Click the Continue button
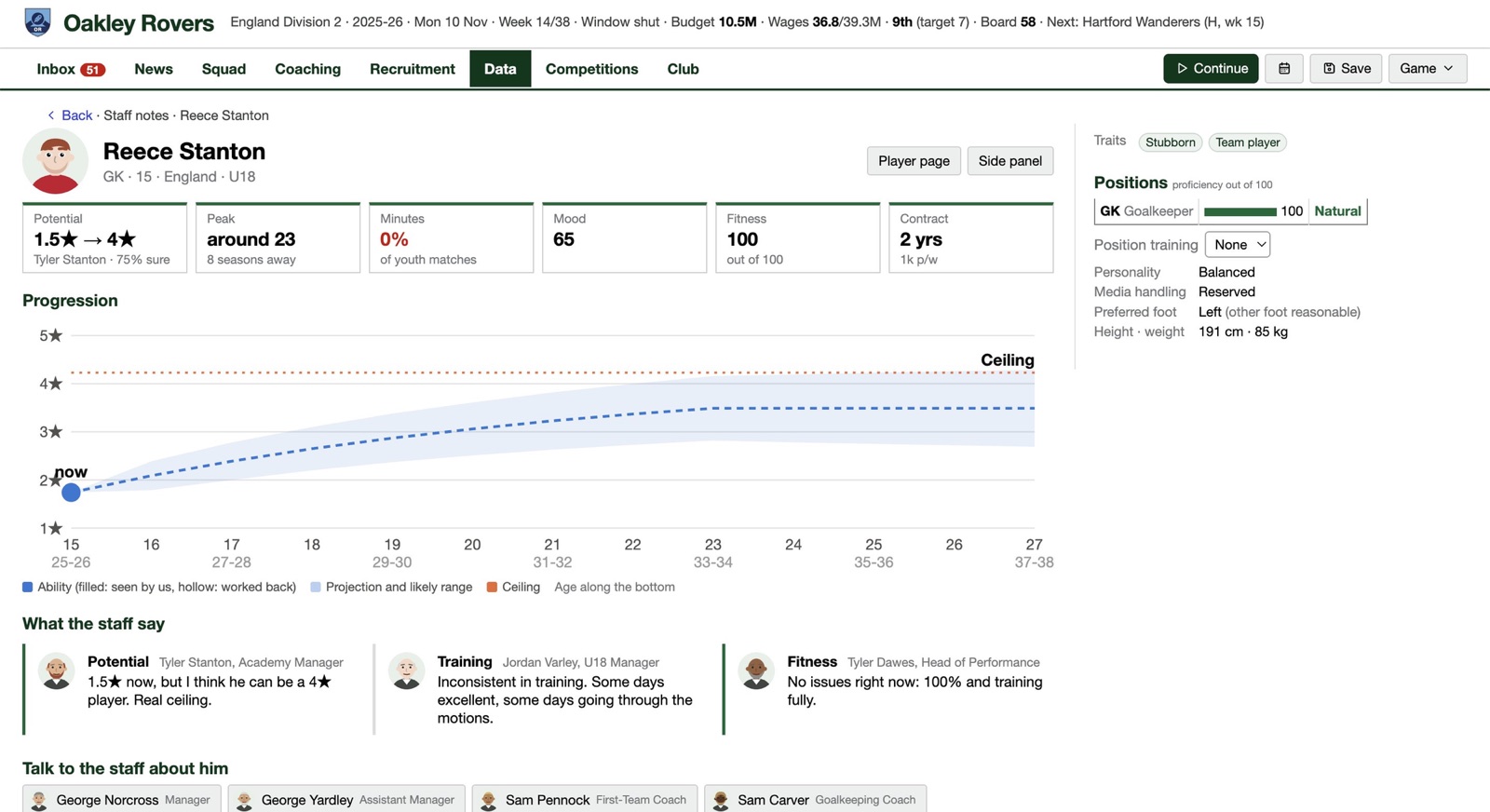 point(1211,68)
